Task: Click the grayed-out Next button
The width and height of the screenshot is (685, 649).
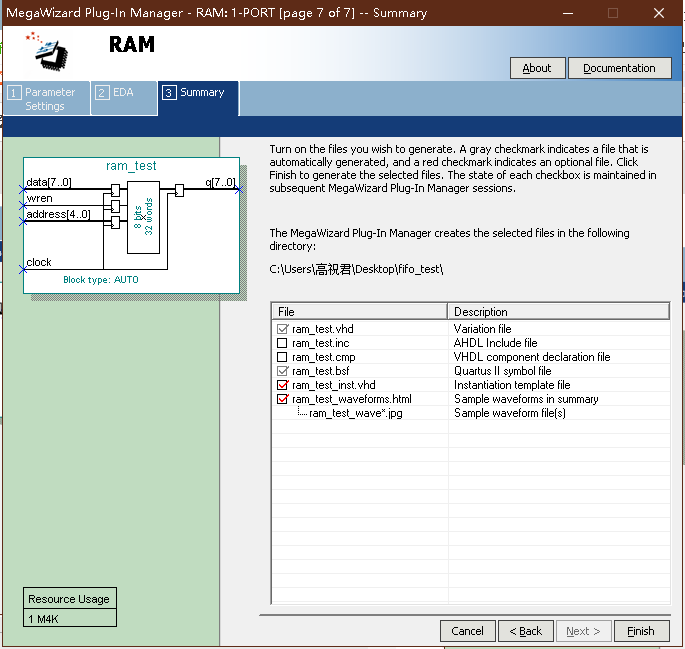Action: tap(583, 631)
